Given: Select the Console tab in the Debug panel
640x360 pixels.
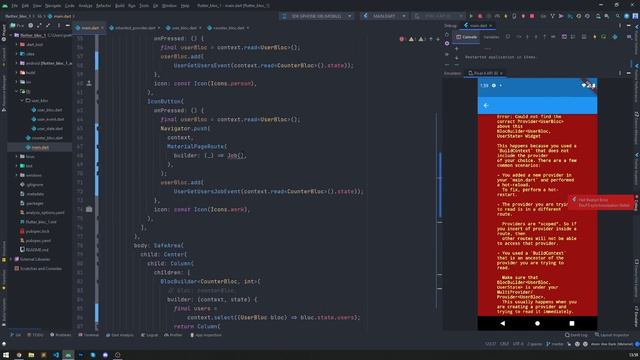Looking at the screenshot, I should point(467,37).
